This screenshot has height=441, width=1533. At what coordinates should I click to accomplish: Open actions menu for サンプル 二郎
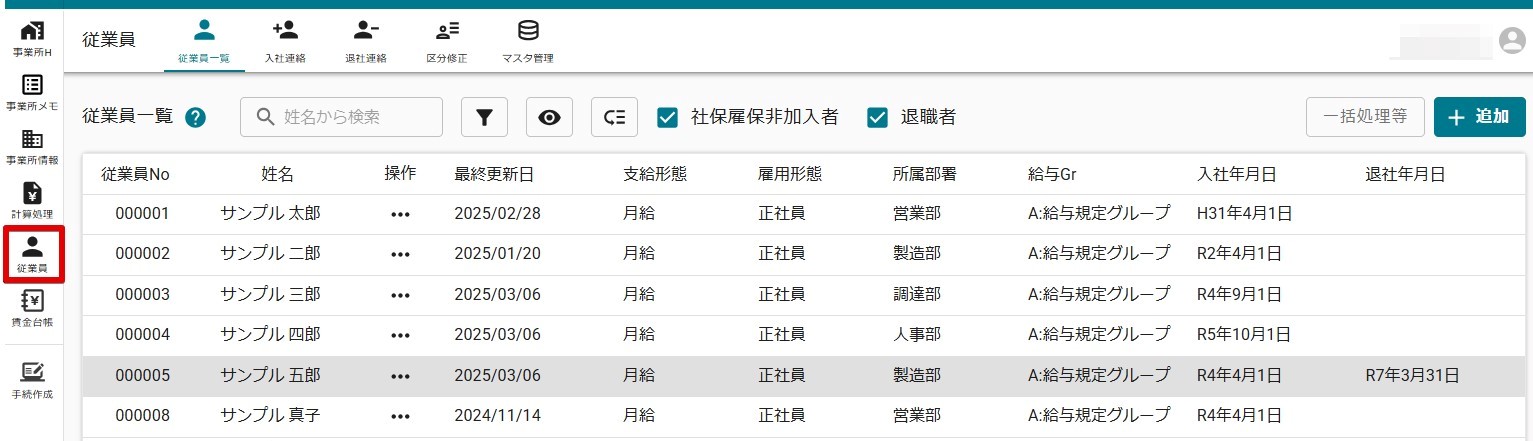401,254
